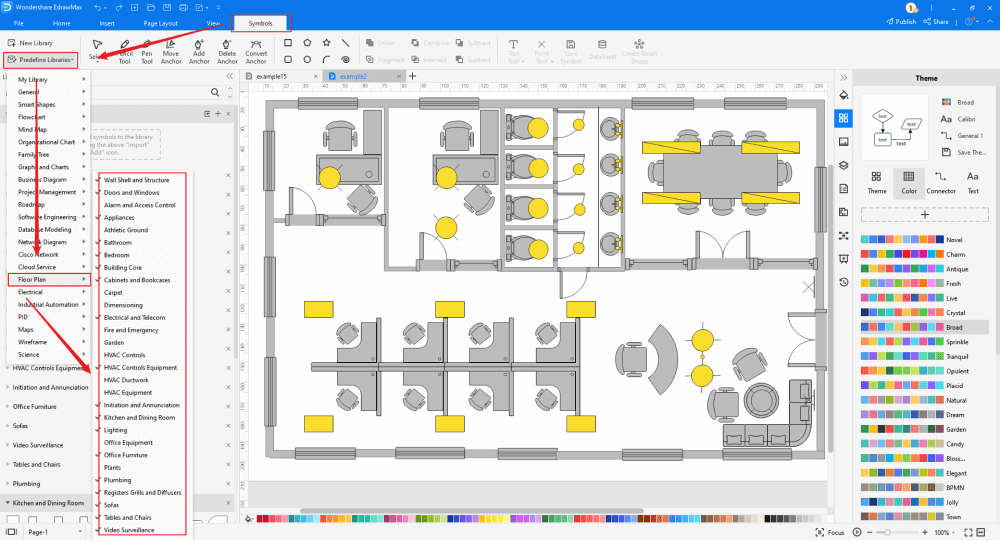Viewport: 1000px width, 541px height.
Task: Click the Move Anchor tool
Action: tap(171, 50)
